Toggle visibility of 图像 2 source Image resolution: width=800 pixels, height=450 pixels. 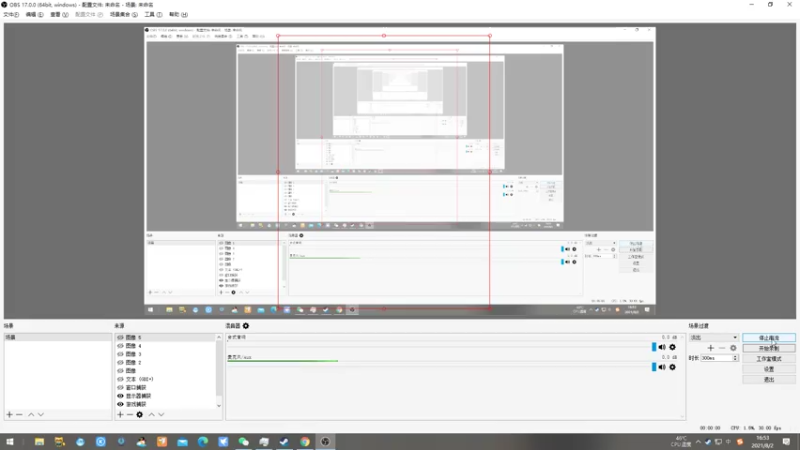[120, 363]
